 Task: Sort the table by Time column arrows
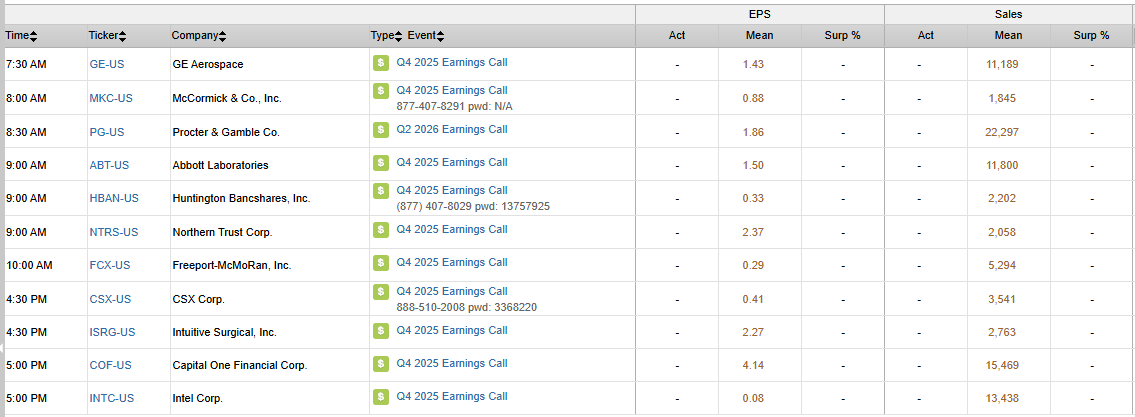click(34, 36)
